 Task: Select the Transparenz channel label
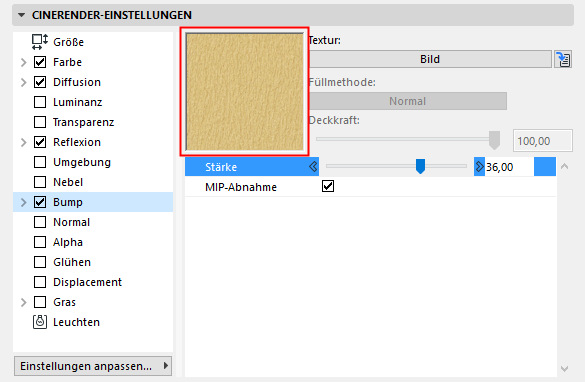click(x=84, y=122)
